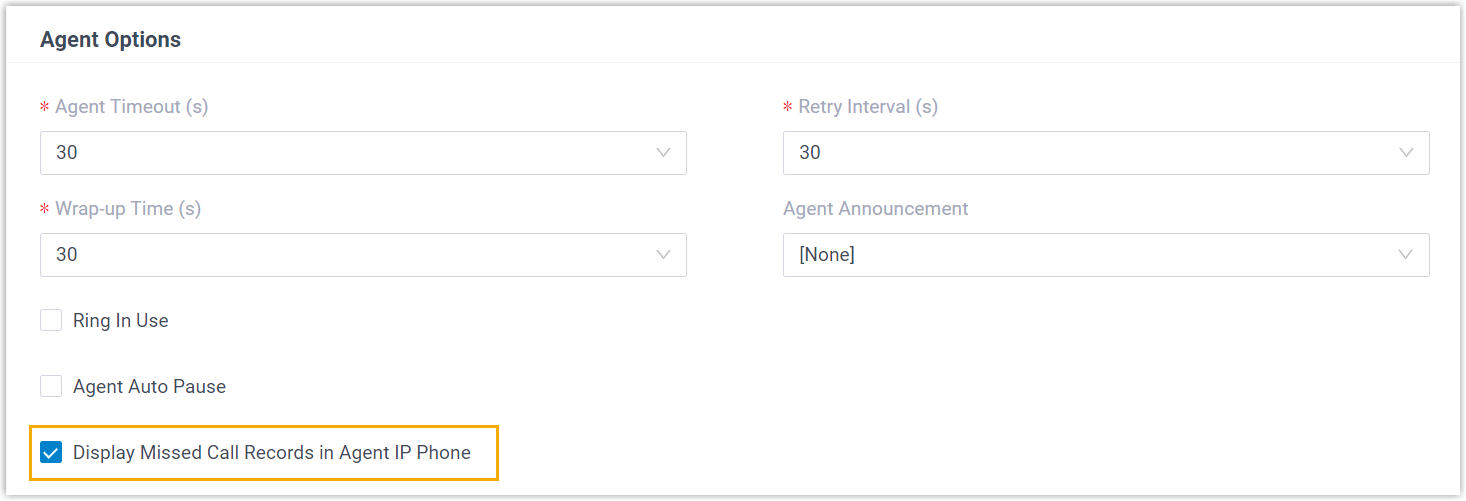Click the "Agent Announcement" field label
Image resolution: width=1466 pixels, height=501 pixels.
tap(876, 209)
